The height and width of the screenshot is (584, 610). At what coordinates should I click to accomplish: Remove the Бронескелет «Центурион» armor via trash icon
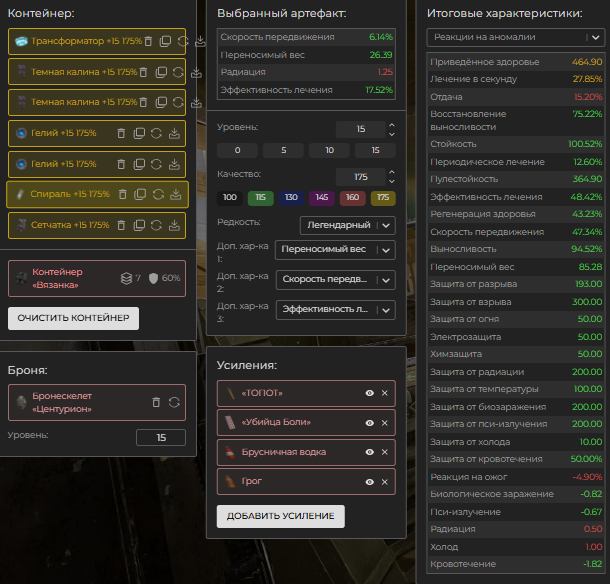click(x=156, y=402)
